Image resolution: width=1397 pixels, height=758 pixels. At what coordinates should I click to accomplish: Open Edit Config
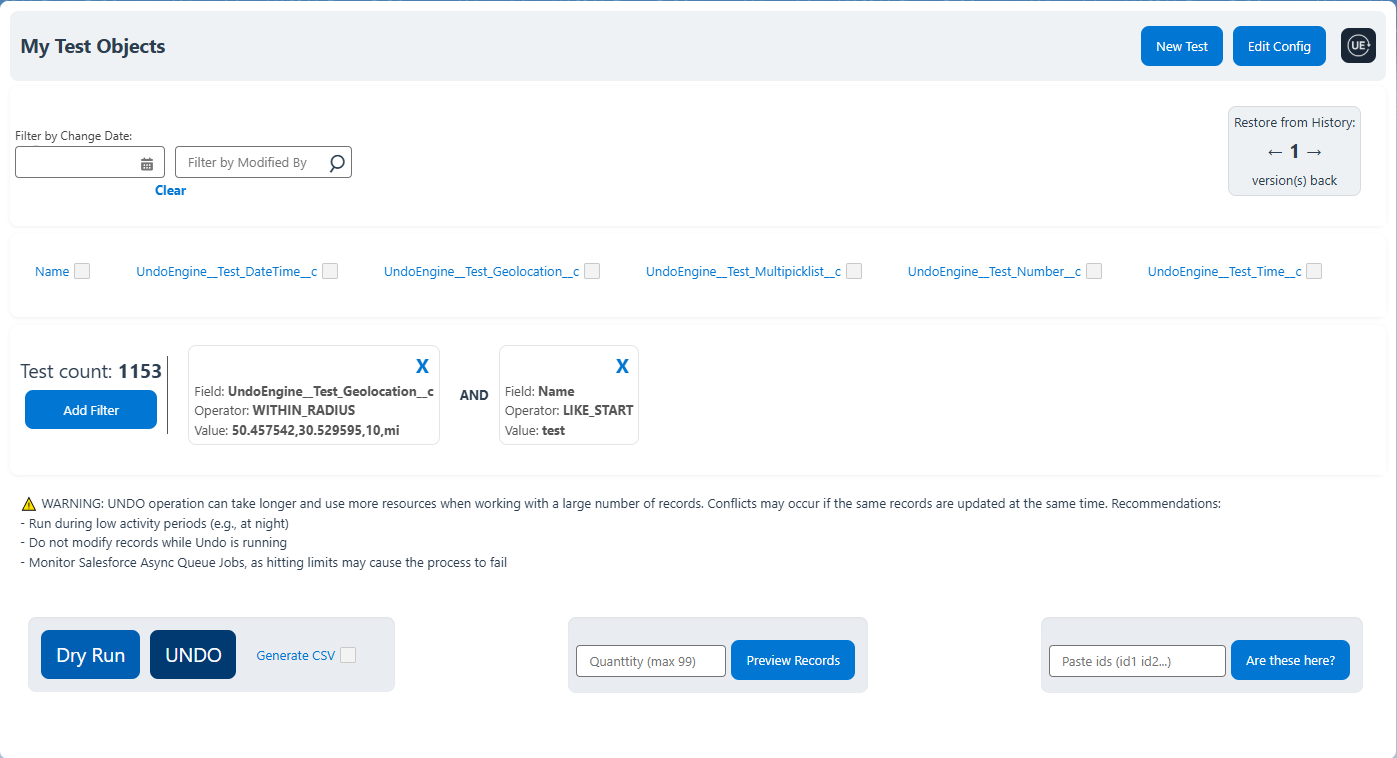click(x=1279, y=46)
